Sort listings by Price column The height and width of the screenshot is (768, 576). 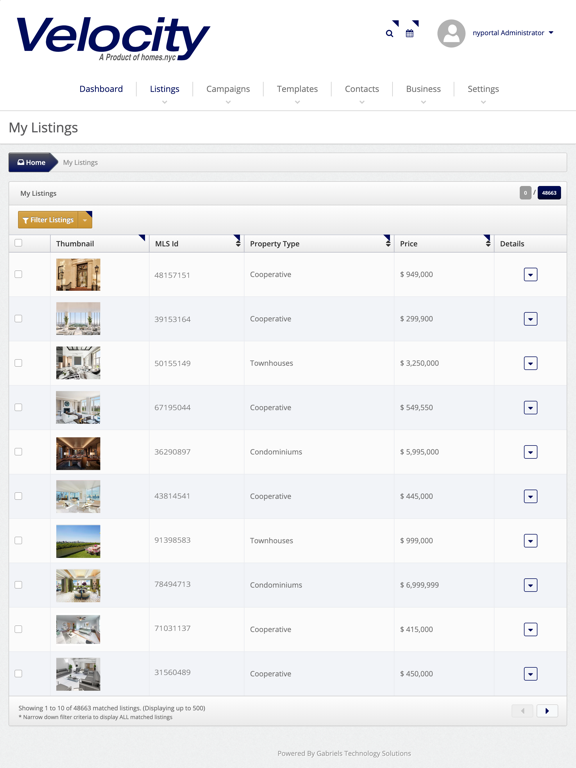point(488,243)
